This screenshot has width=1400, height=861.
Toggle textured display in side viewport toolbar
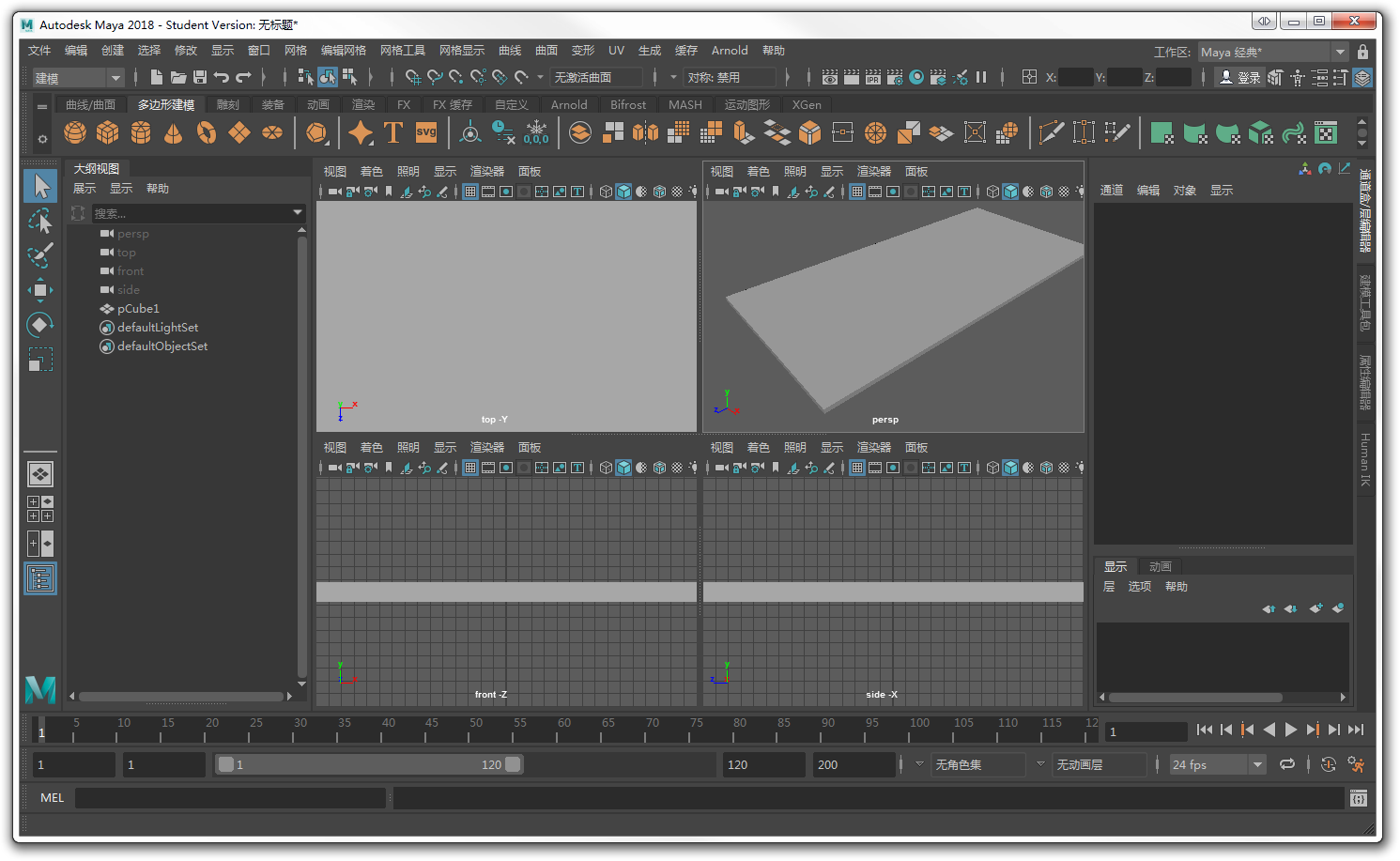tap(1064, 468)
